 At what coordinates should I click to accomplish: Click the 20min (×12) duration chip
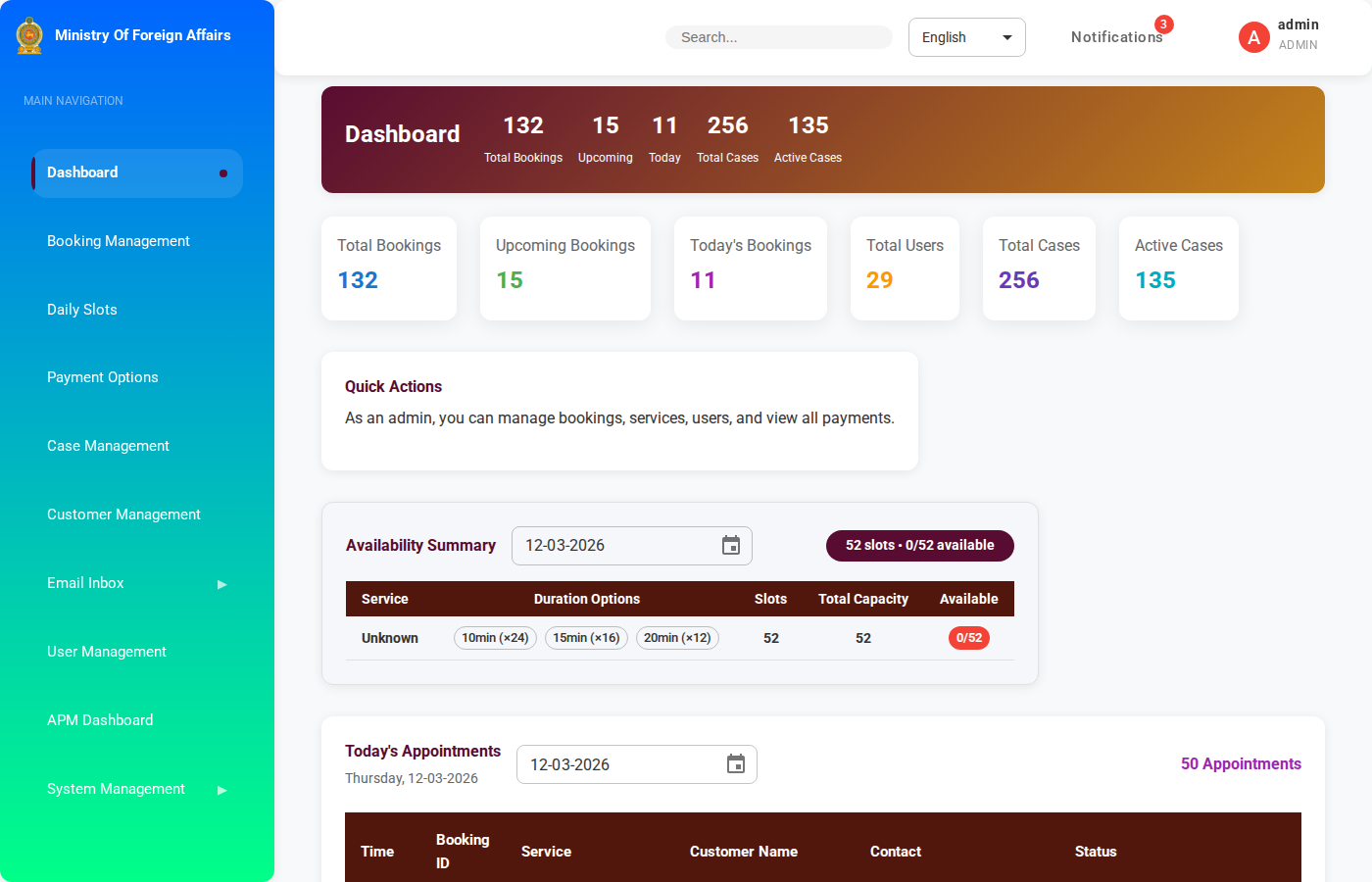pyautogui.click(x=677, y=638)
